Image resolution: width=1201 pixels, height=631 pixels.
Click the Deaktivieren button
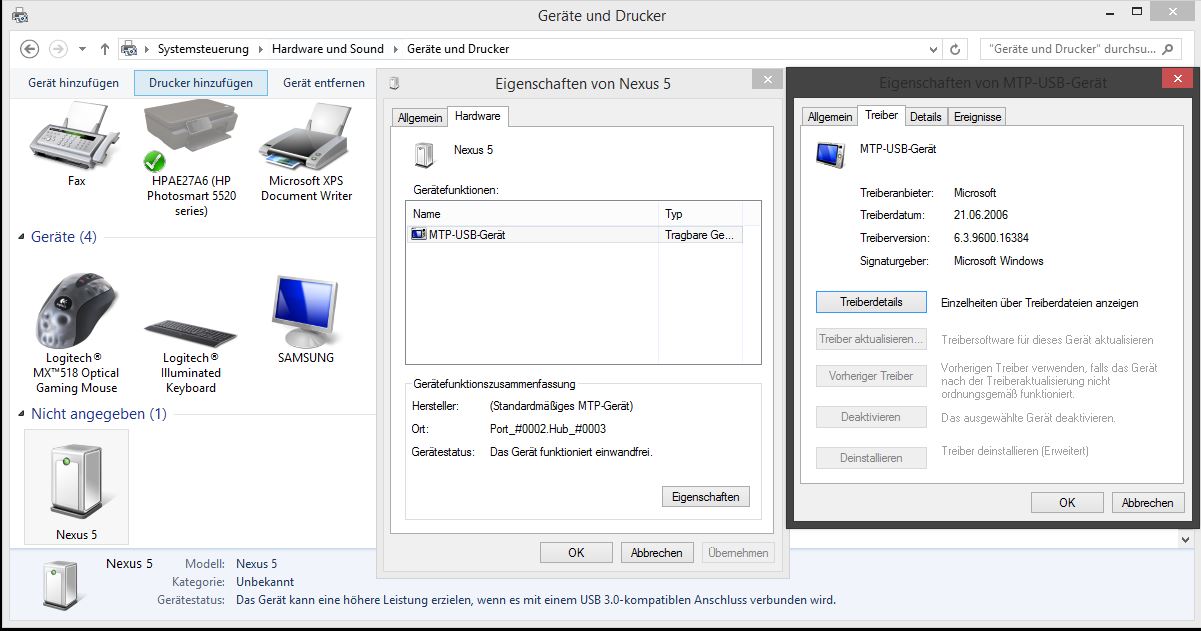click(871, 417)
